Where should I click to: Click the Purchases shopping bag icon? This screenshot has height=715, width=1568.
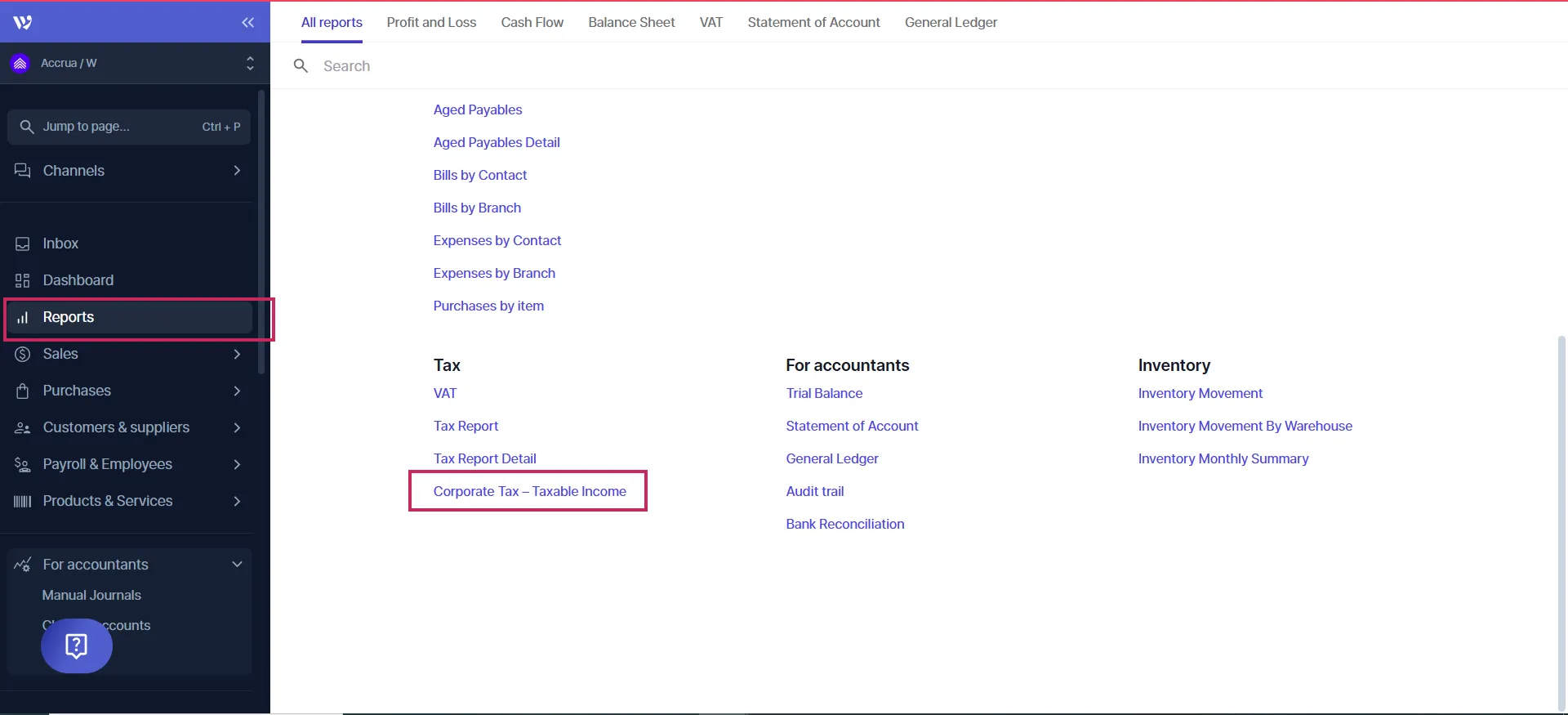pos(23,391)
